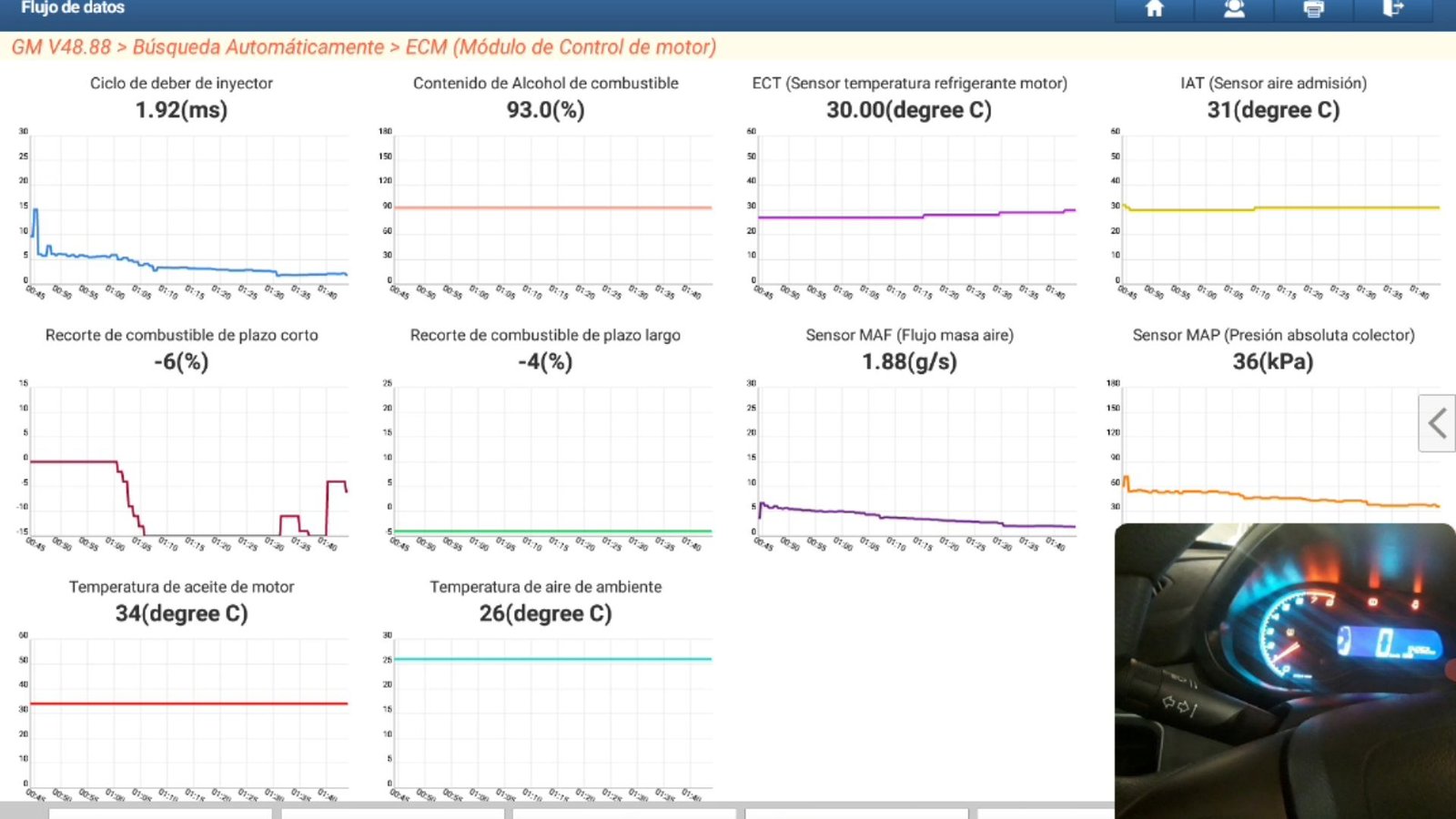Tap the IAT intake air graph

[1279, 209]
